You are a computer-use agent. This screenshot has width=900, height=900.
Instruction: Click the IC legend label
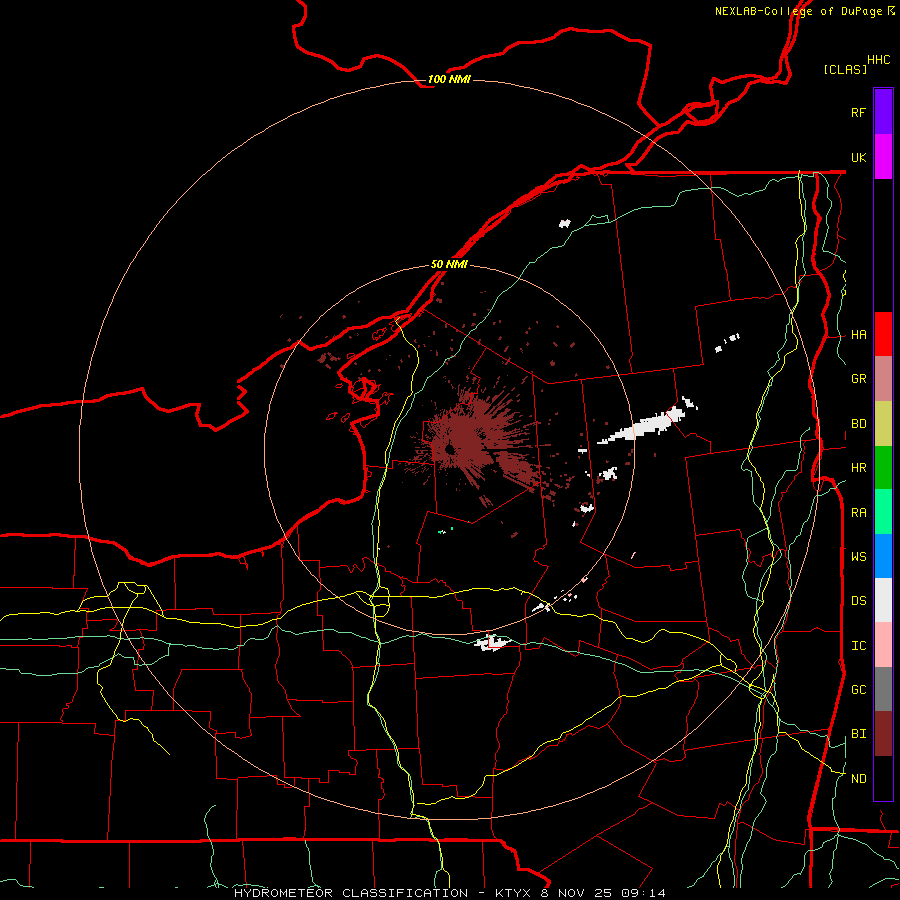click(x=858, y=646)
